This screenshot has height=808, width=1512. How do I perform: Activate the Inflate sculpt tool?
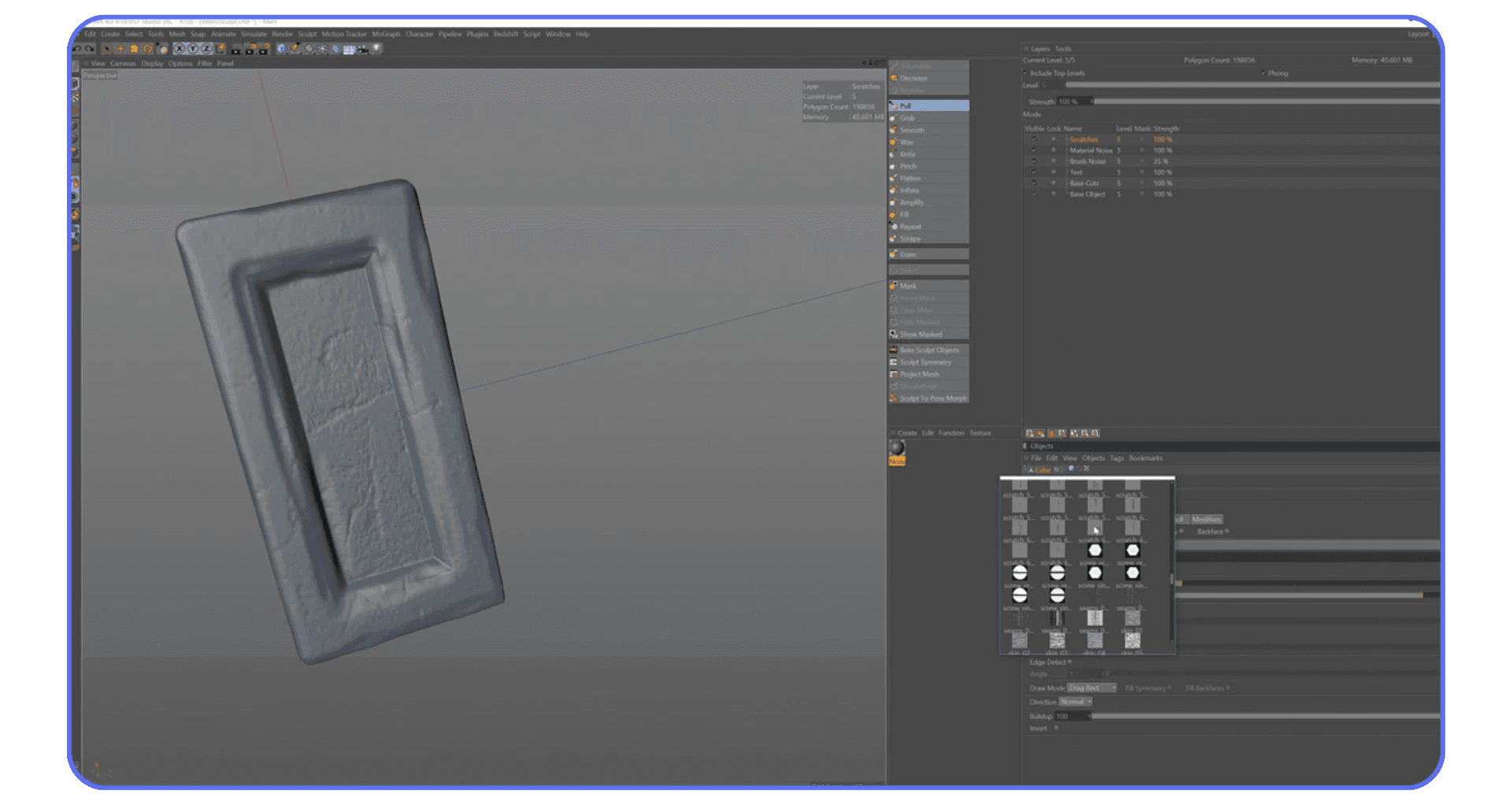click(x=910, y=190)
